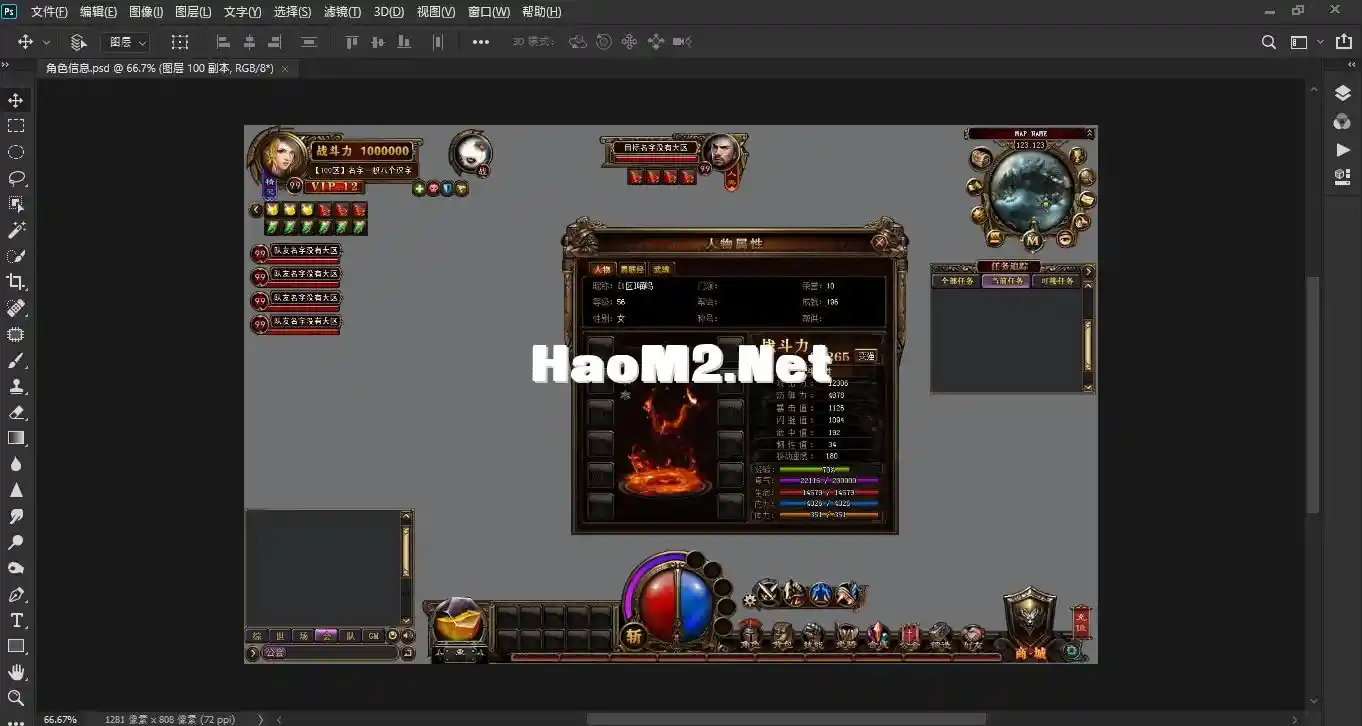1362x726 pixels.
Task: Select the Smudge finger tool
Action: click(16, 516)
